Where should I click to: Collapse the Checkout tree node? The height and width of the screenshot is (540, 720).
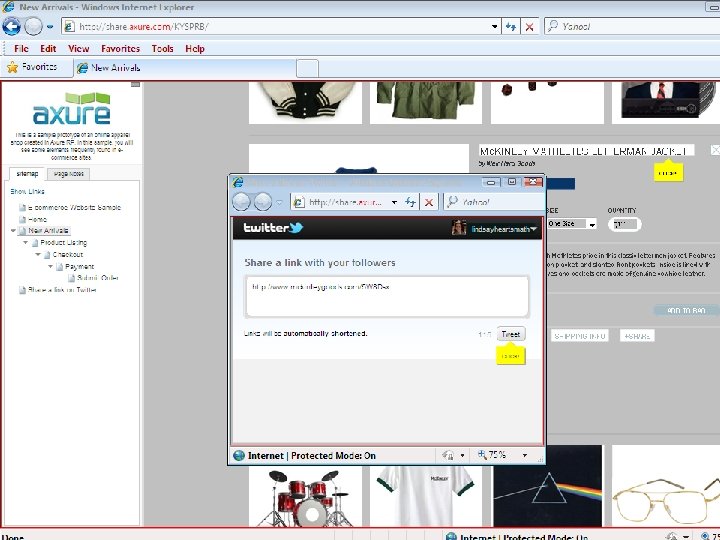click(38, 254)
